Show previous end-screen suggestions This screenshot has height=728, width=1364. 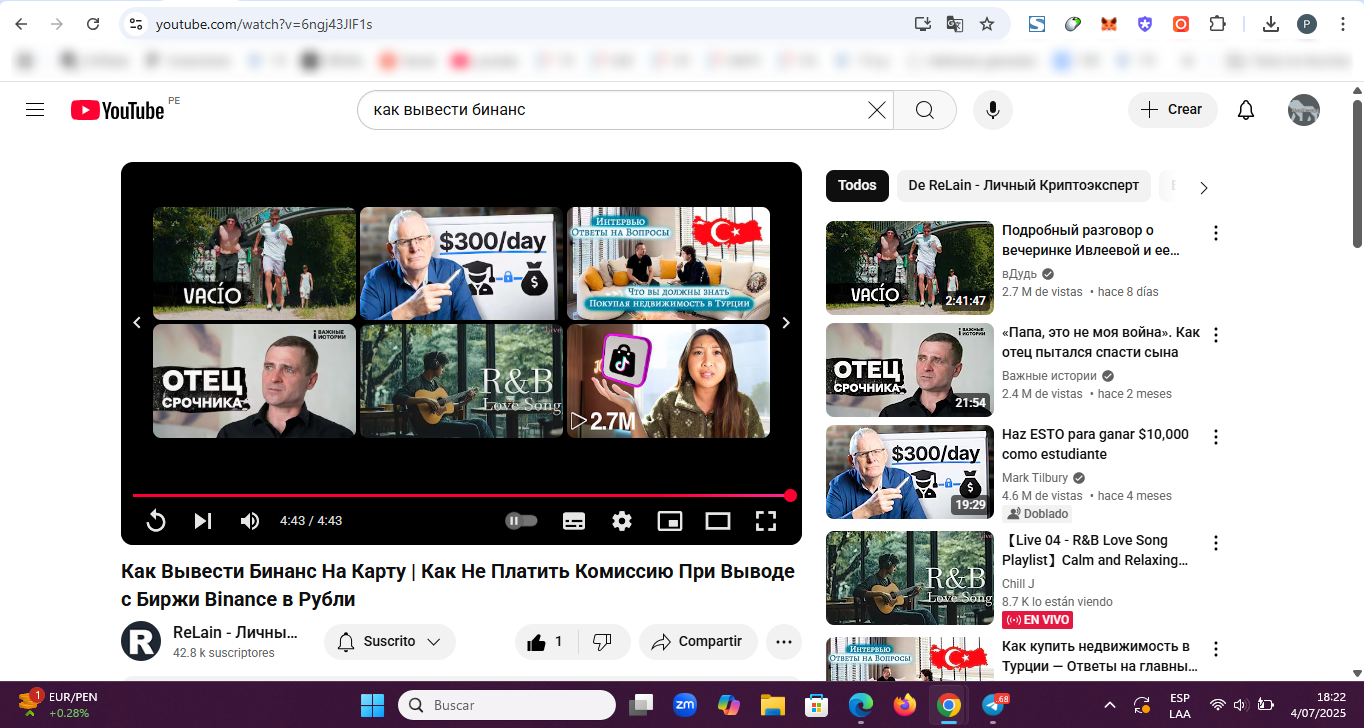coord(137,323)
